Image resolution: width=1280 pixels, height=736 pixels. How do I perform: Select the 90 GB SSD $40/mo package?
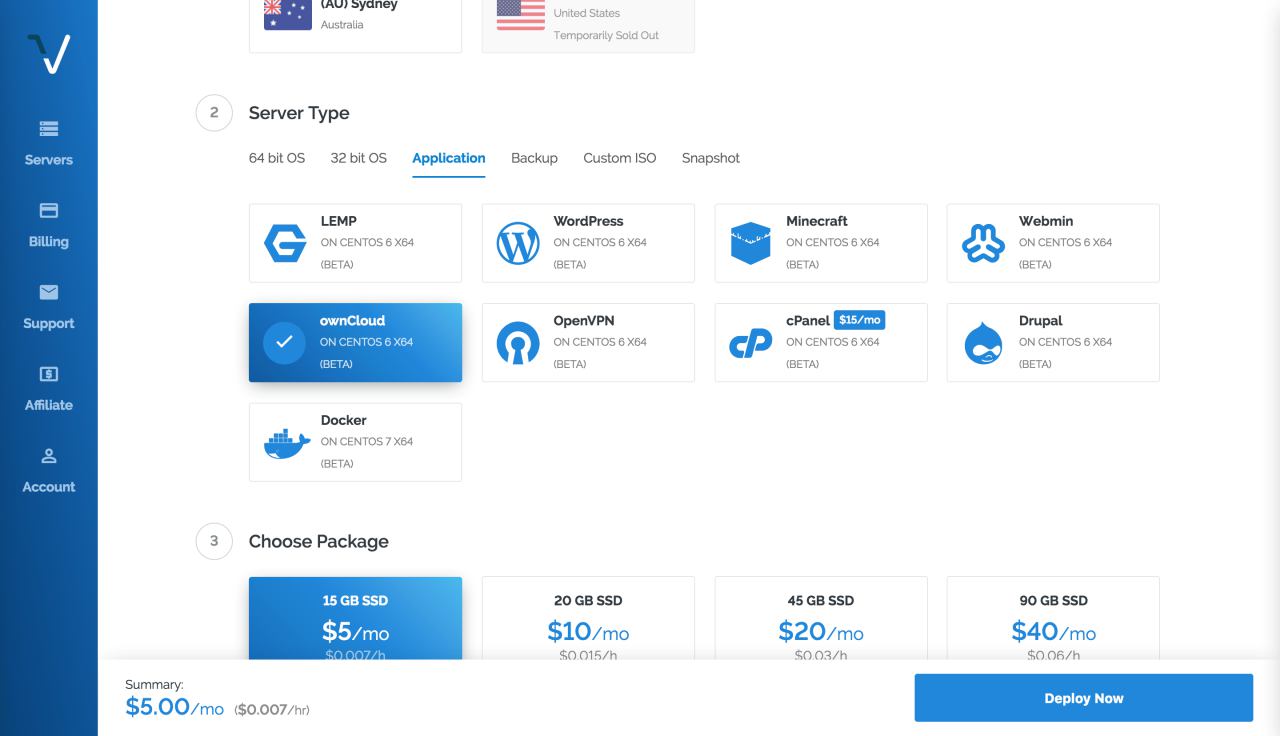coord(1053,619)
